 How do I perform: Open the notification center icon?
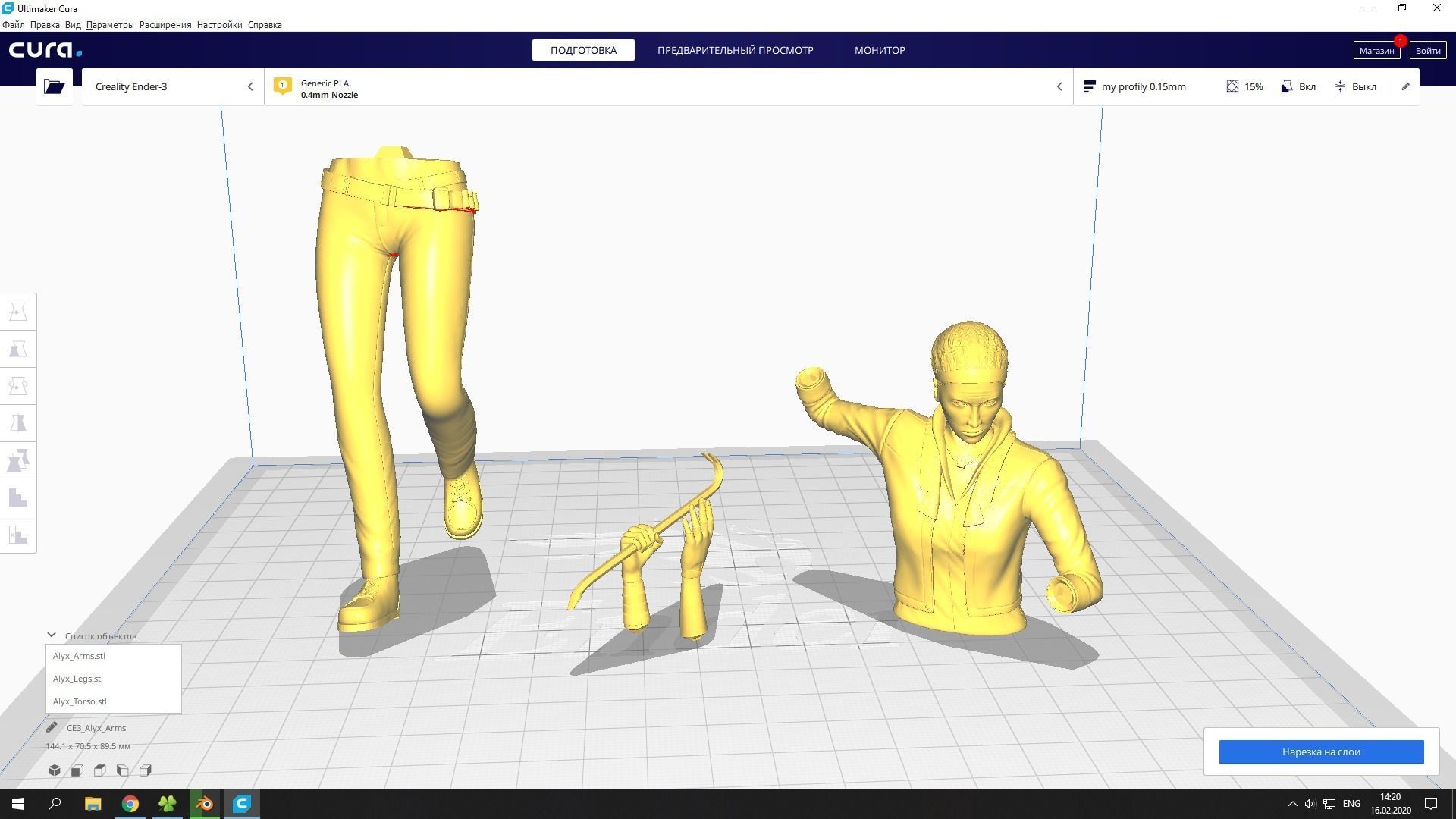1431,804
